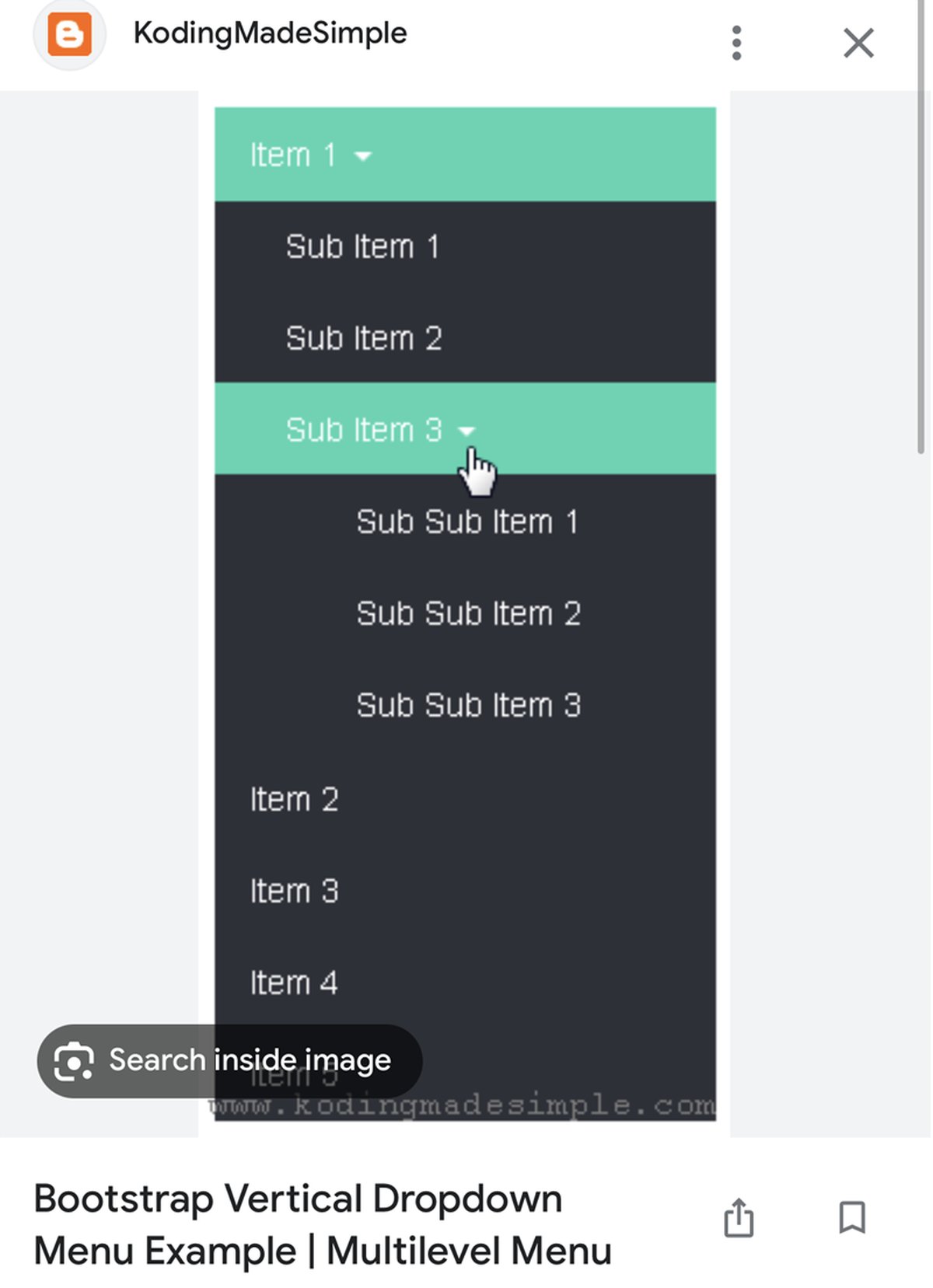Save image with the bookmark icon
933x1288 pixels.
pyautogui.click(x=852, y=1217)
